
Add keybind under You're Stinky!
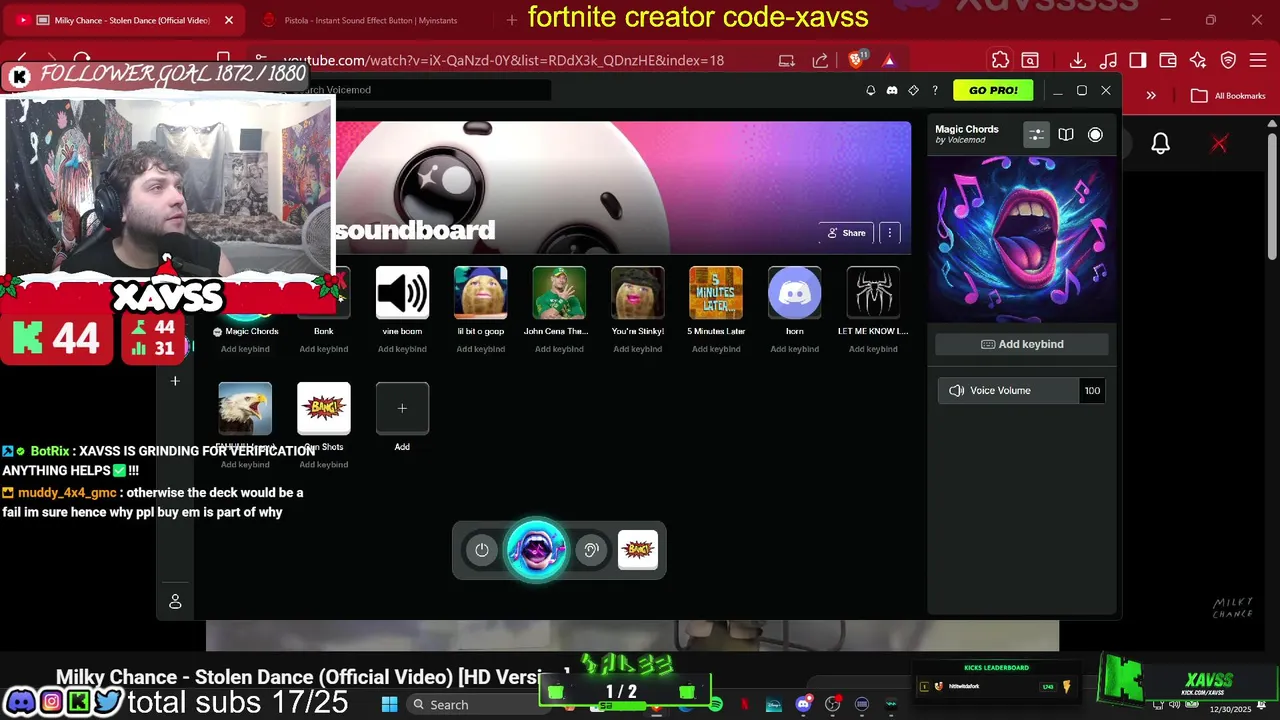638,349
